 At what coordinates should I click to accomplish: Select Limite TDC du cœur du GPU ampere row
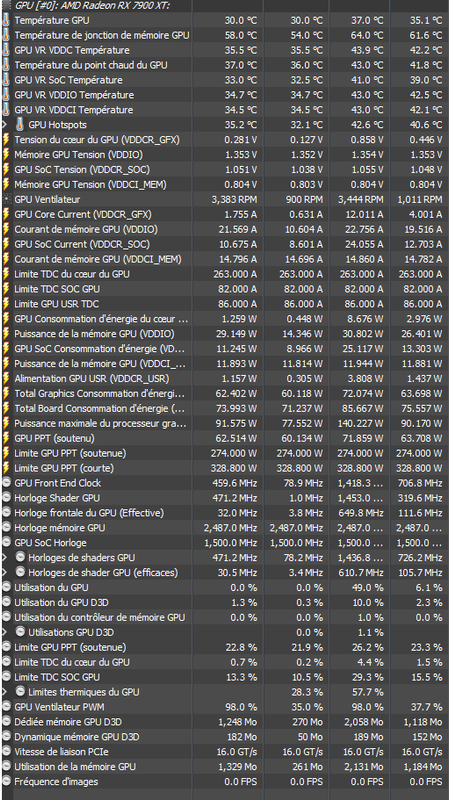pos(224,274)
